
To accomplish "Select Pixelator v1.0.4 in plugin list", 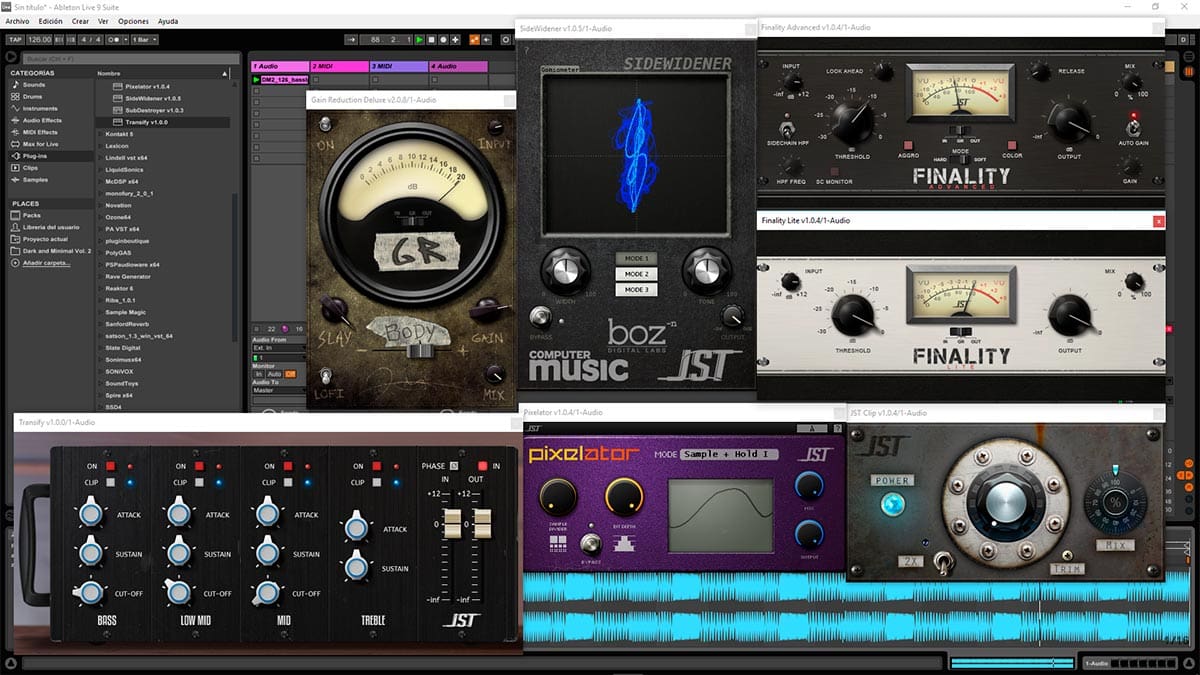I will coord(147,87).
